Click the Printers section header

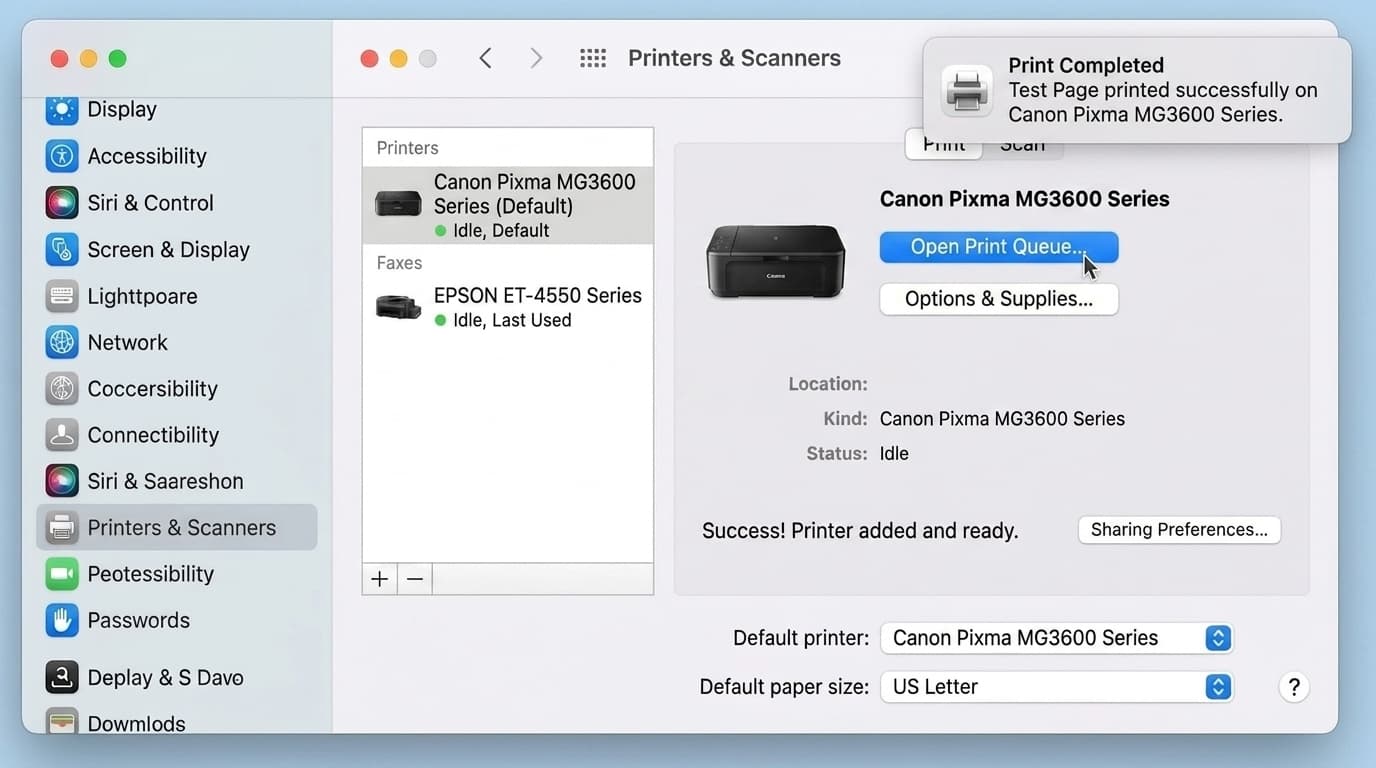pos(407,148)
